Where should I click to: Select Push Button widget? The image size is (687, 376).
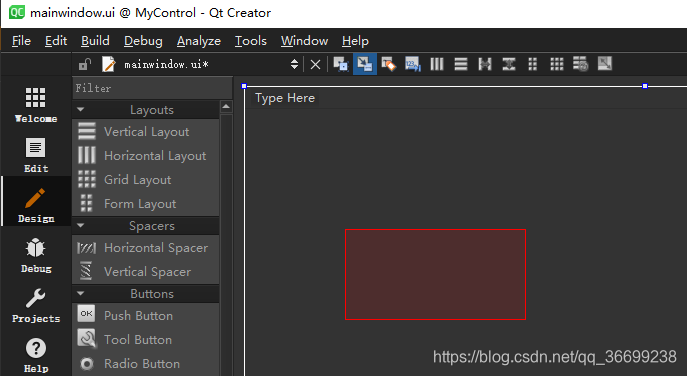pos(145,316)
